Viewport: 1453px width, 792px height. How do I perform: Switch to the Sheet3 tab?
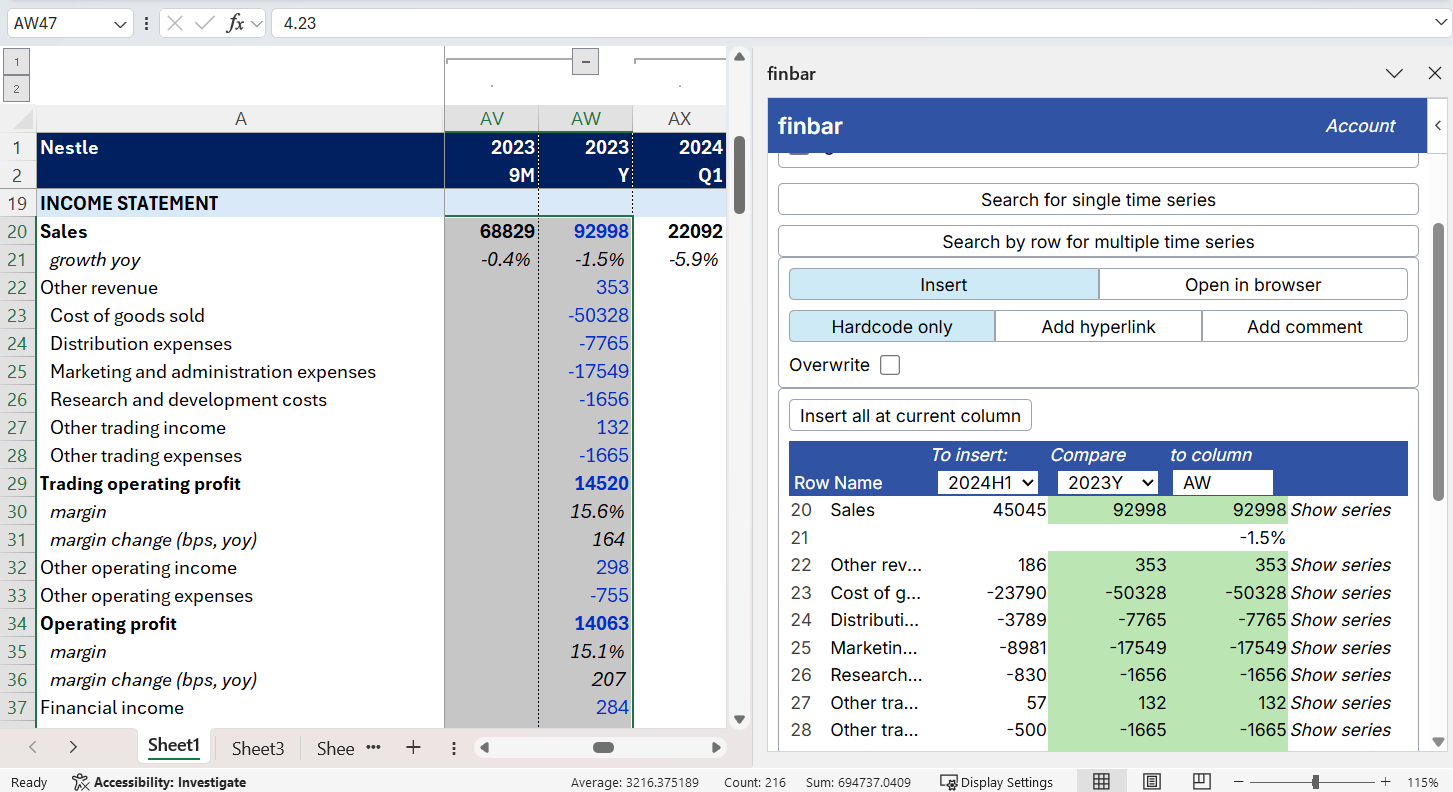click(257, 747)
